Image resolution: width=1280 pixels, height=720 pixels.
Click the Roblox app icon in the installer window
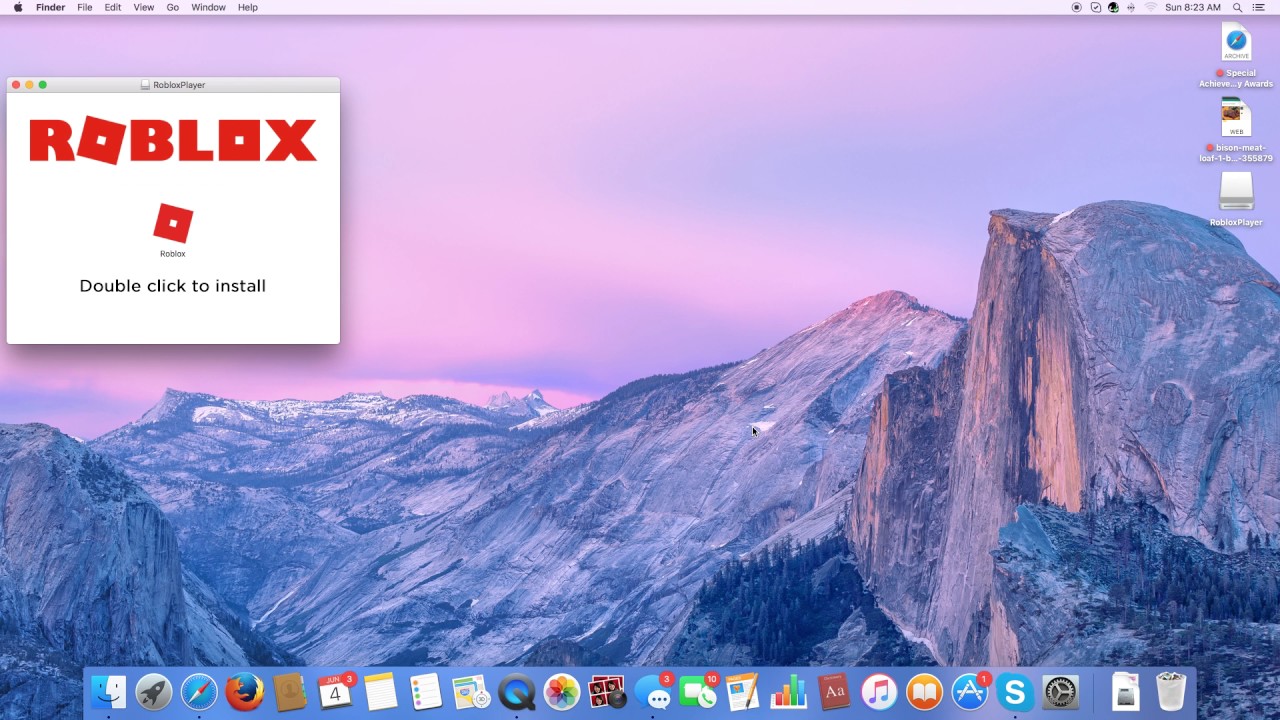click(x=173, y=223)
